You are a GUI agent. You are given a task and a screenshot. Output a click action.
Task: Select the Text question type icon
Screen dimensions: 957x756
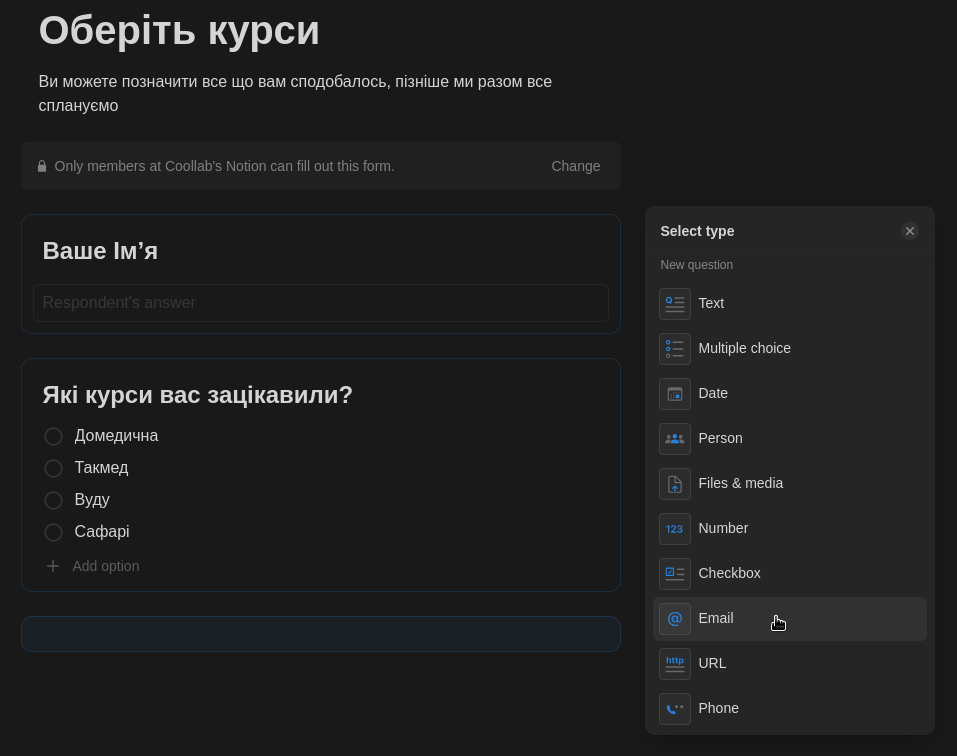coord(675,304)
